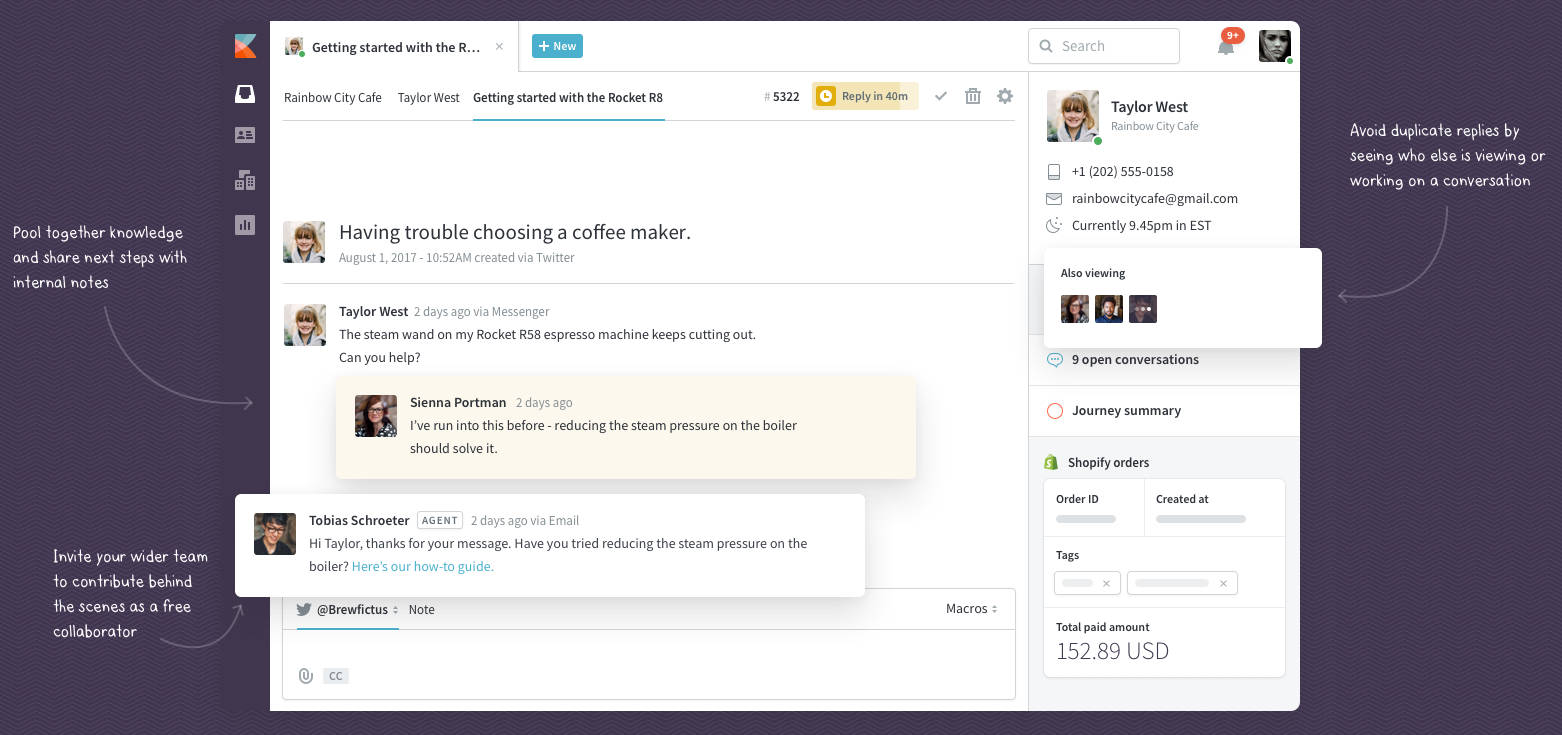
Task: Click the notifications bell icon
Action: click(x=1226, y=46)
